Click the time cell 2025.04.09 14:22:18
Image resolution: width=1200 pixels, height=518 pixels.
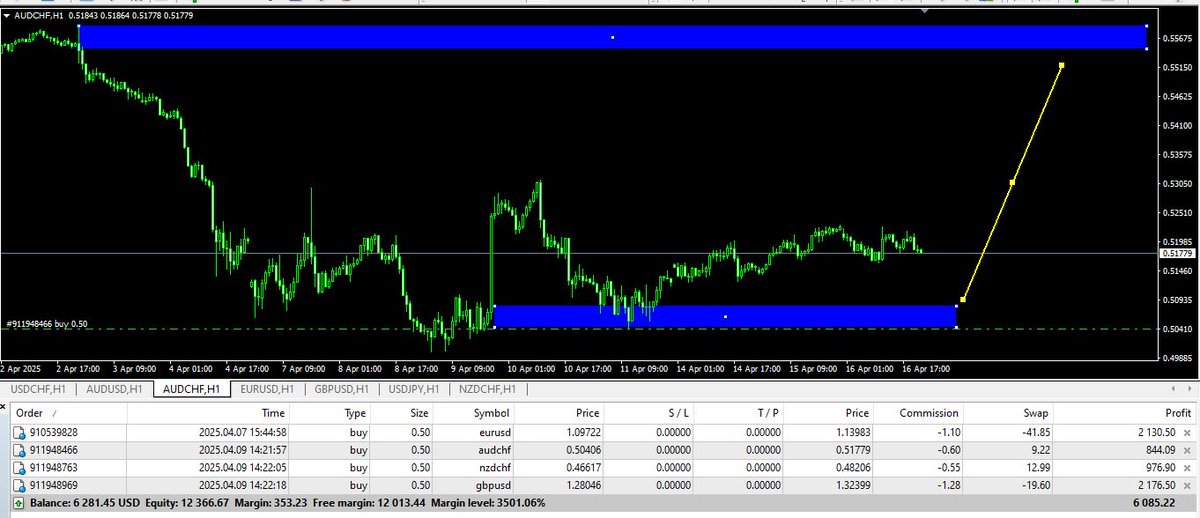click(x=243, y=485)
